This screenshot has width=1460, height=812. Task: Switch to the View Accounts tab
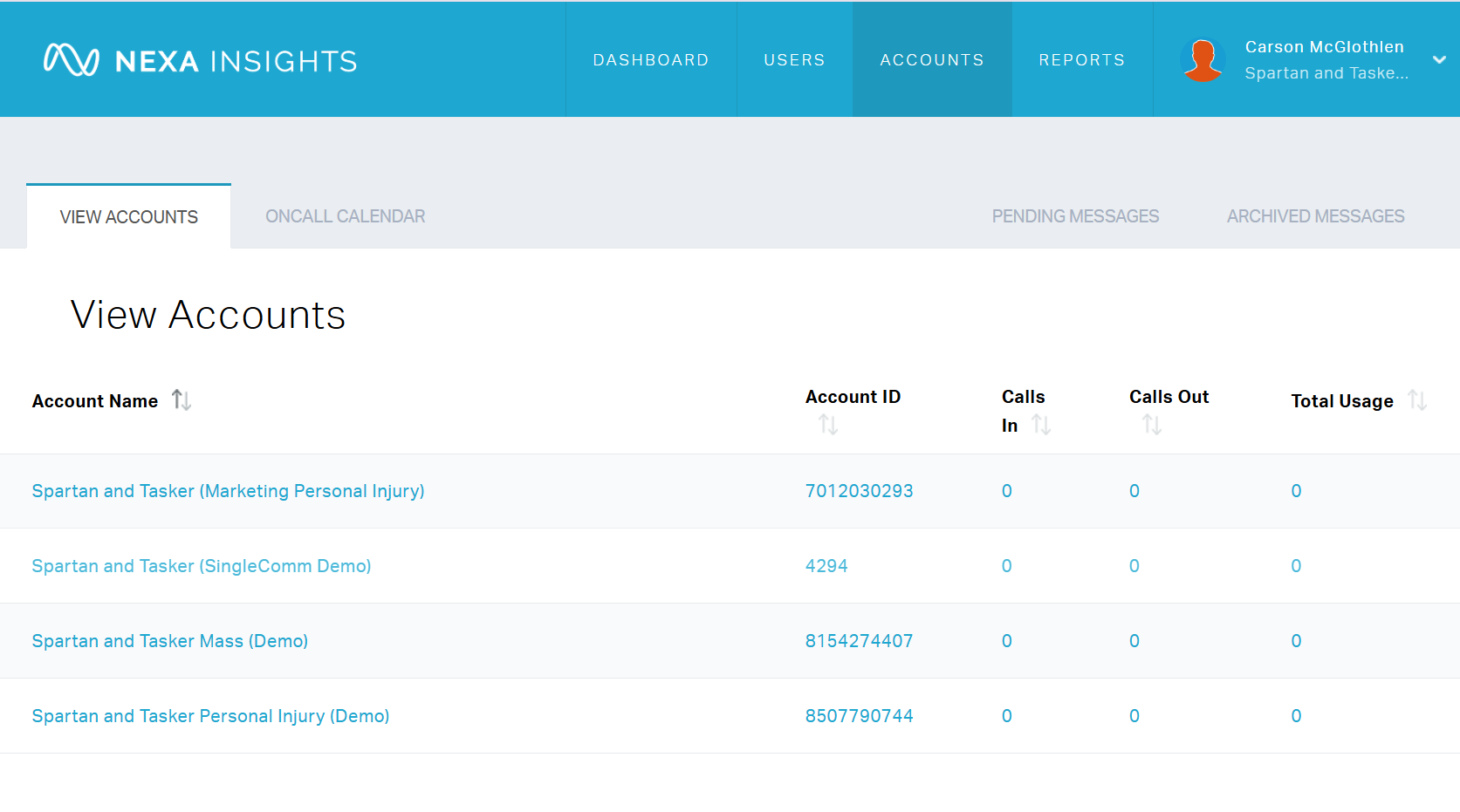tap(129, 216)
